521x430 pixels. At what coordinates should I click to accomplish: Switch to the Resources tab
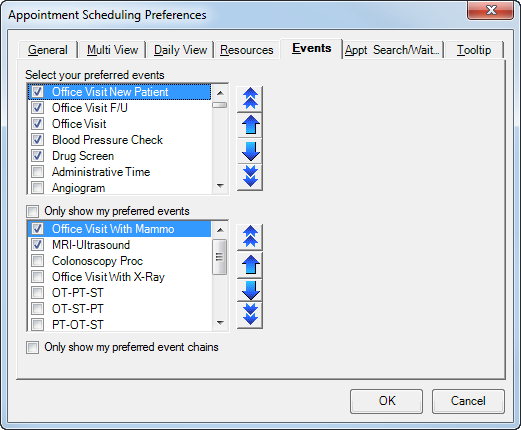tap(247, 50)
